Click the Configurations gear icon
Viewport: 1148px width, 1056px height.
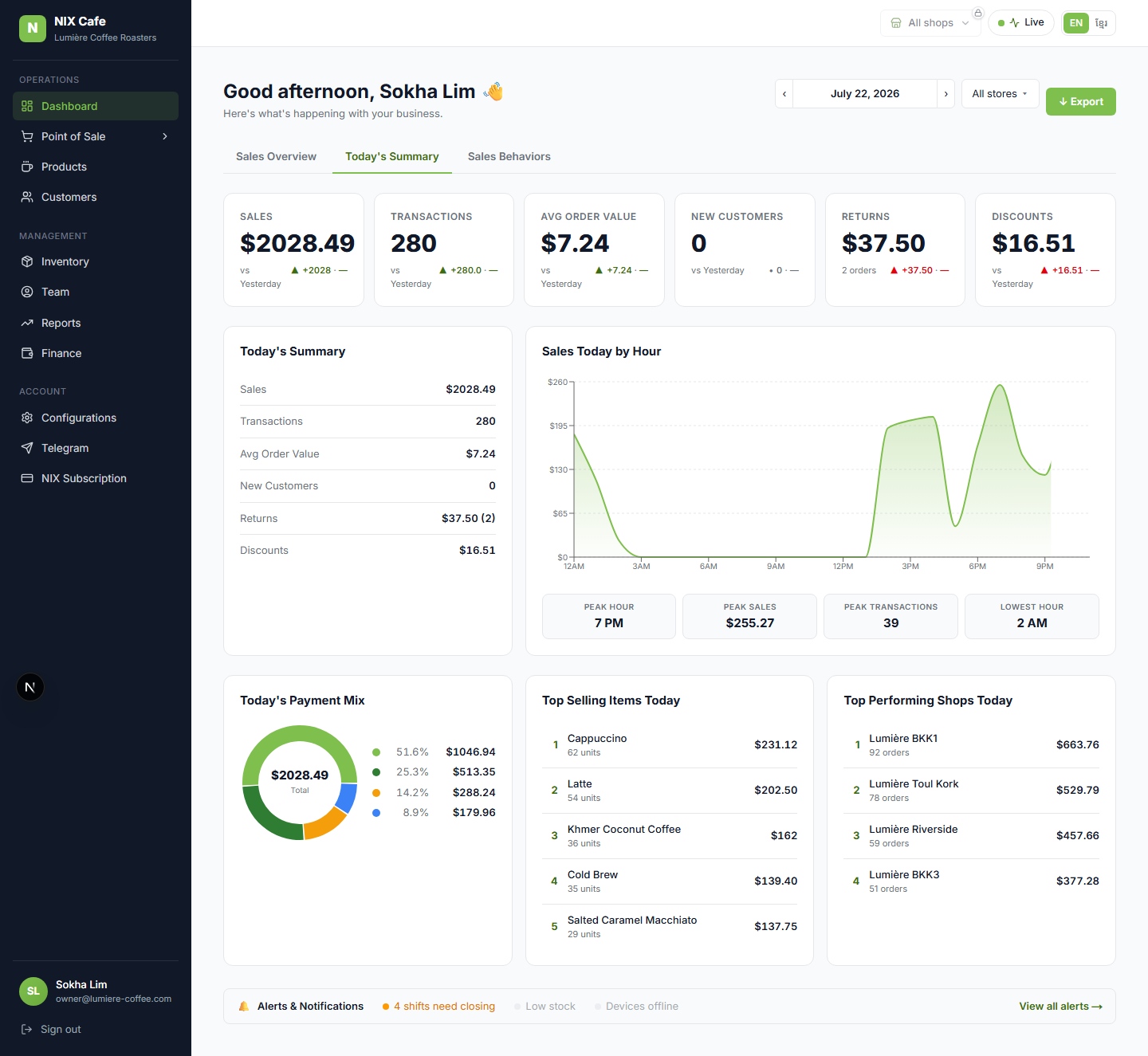pyautogui.click(x=27, y=418)
